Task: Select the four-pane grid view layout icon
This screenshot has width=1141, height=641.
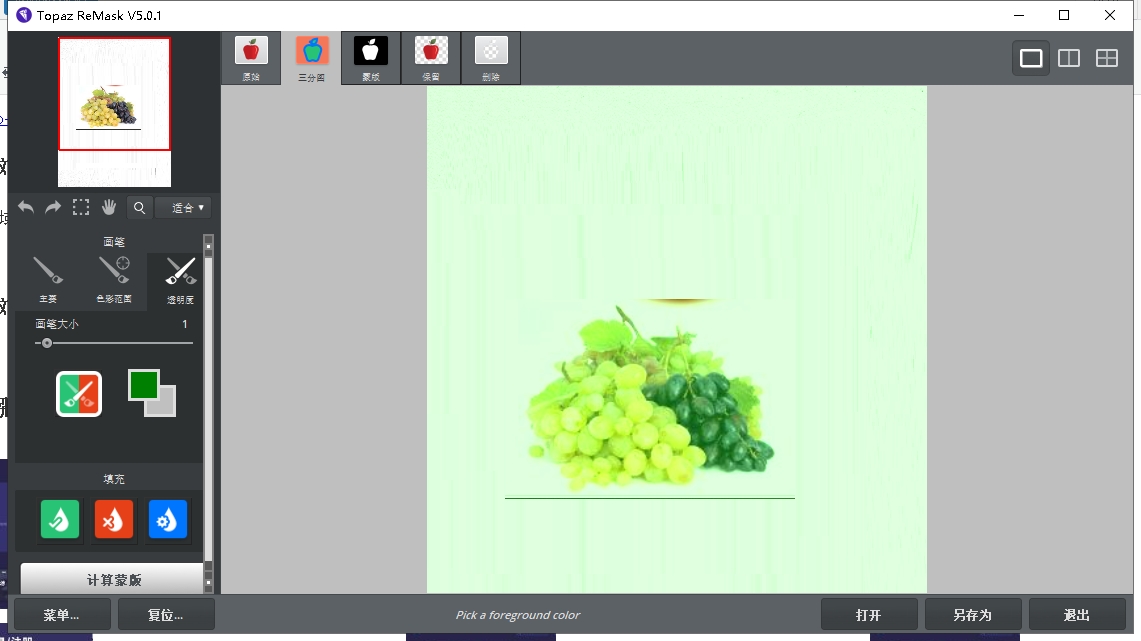Action: pyautogui.click(x=1107, y=58)
